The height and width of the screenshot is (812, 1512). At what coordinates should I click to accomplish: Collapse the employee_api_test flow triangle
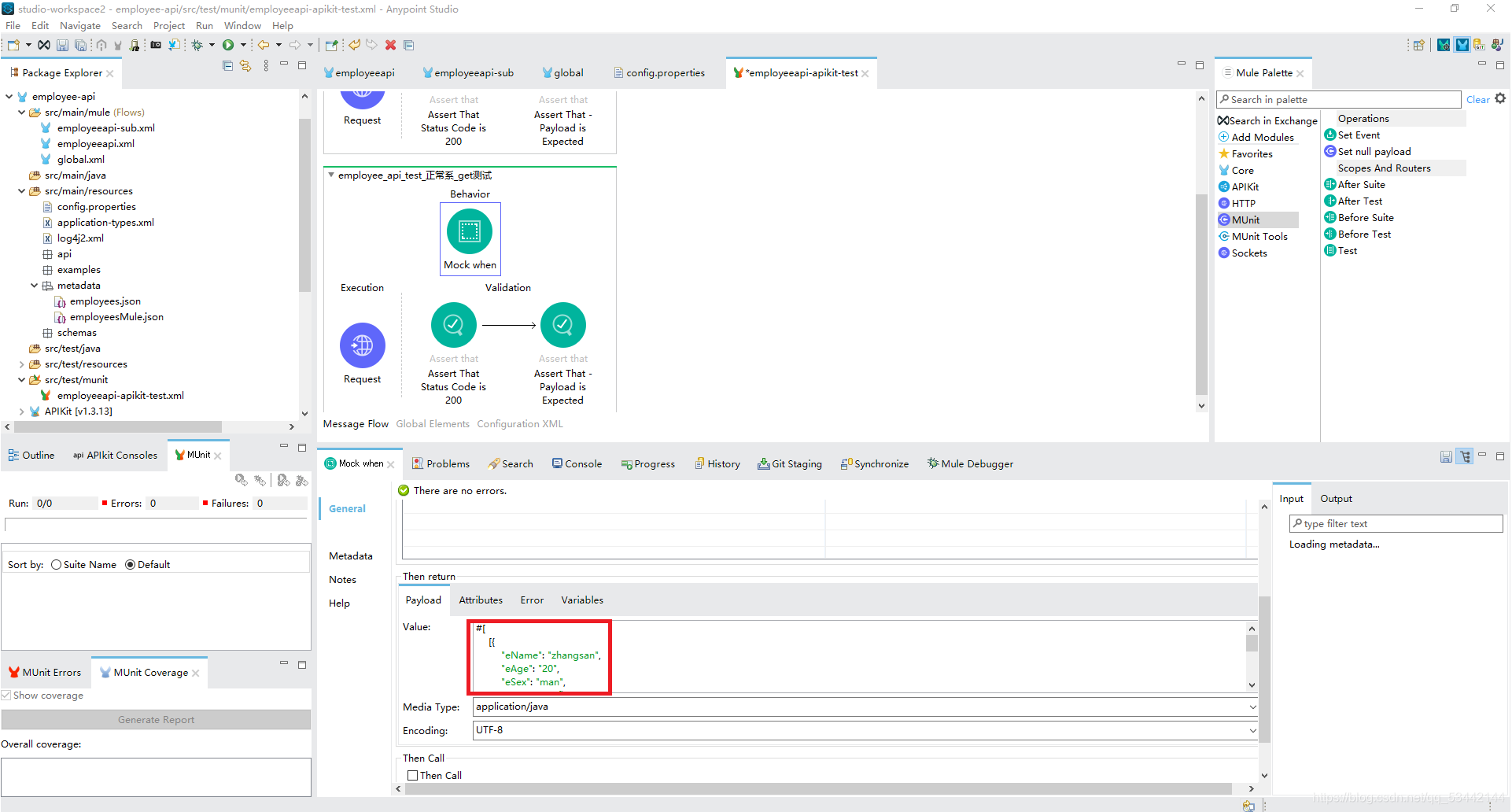331,175
